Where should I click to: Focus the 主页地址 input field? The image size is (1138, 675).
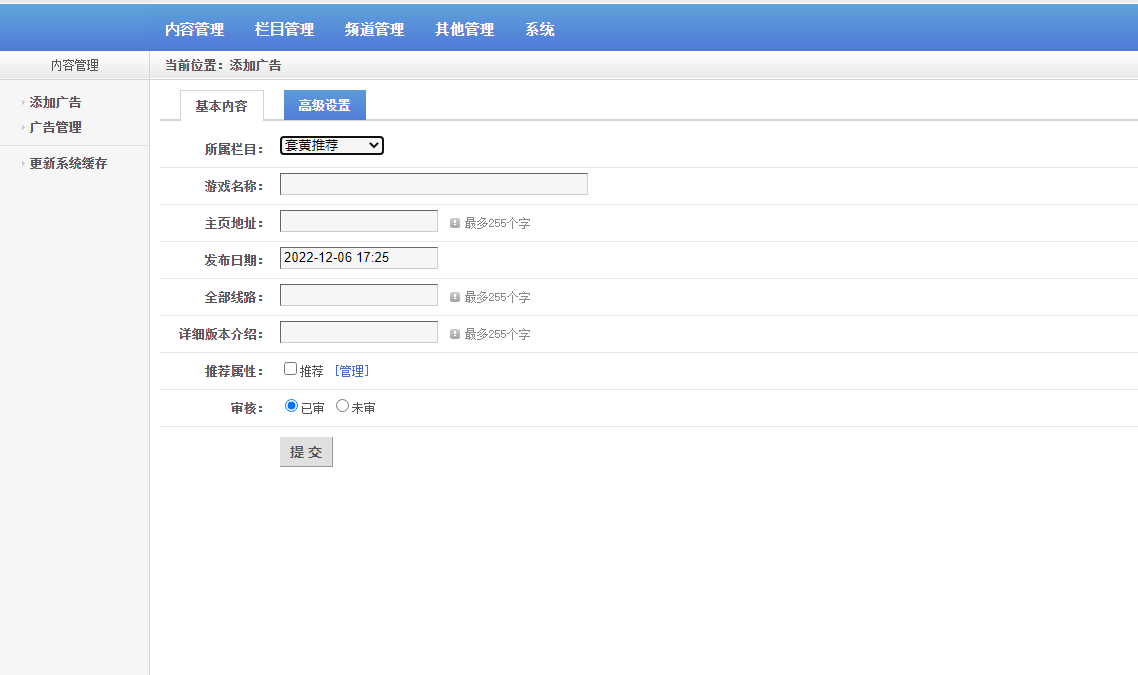click(359, 221)
